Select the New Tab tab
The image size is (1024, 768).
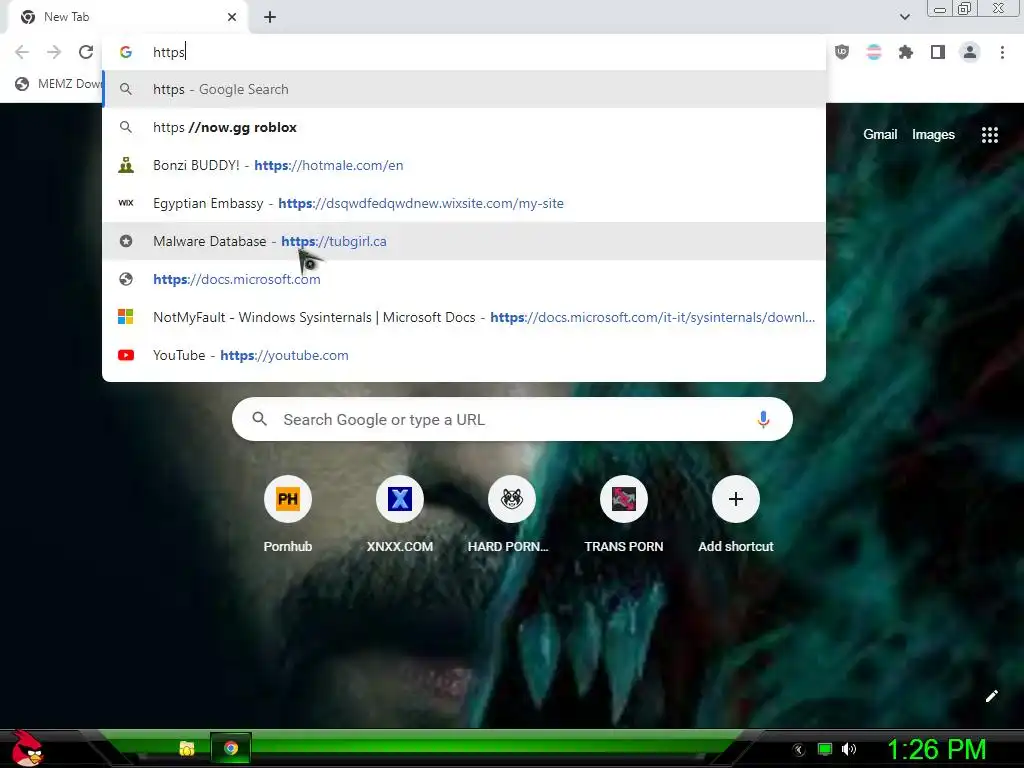pos(127,17)
